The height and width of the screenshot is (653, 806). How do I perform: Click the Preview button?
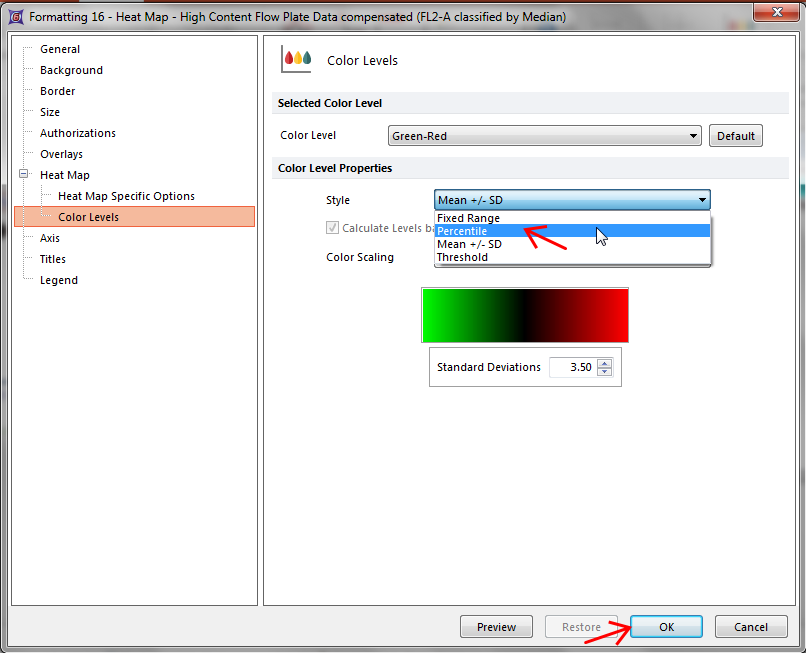(x=496, y=627)
